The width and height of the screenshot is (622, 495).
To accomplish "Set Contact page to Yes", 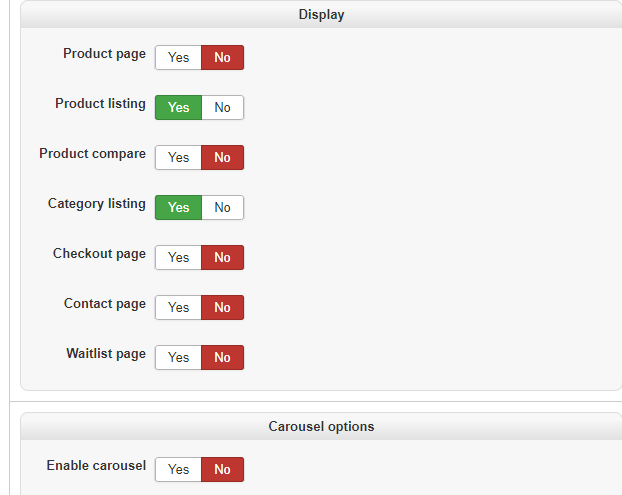I will (178, 308).
